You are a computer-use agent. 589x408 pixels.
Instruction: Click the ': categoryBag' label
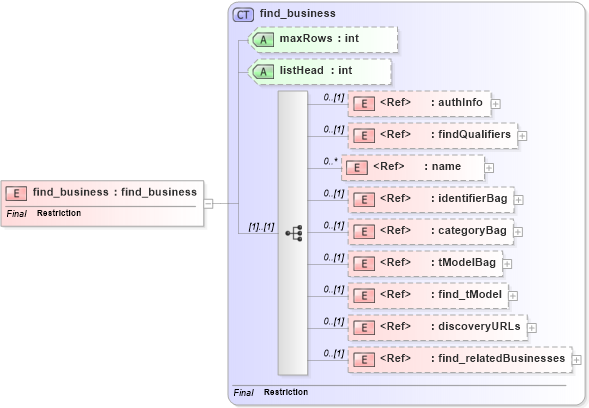468,230
